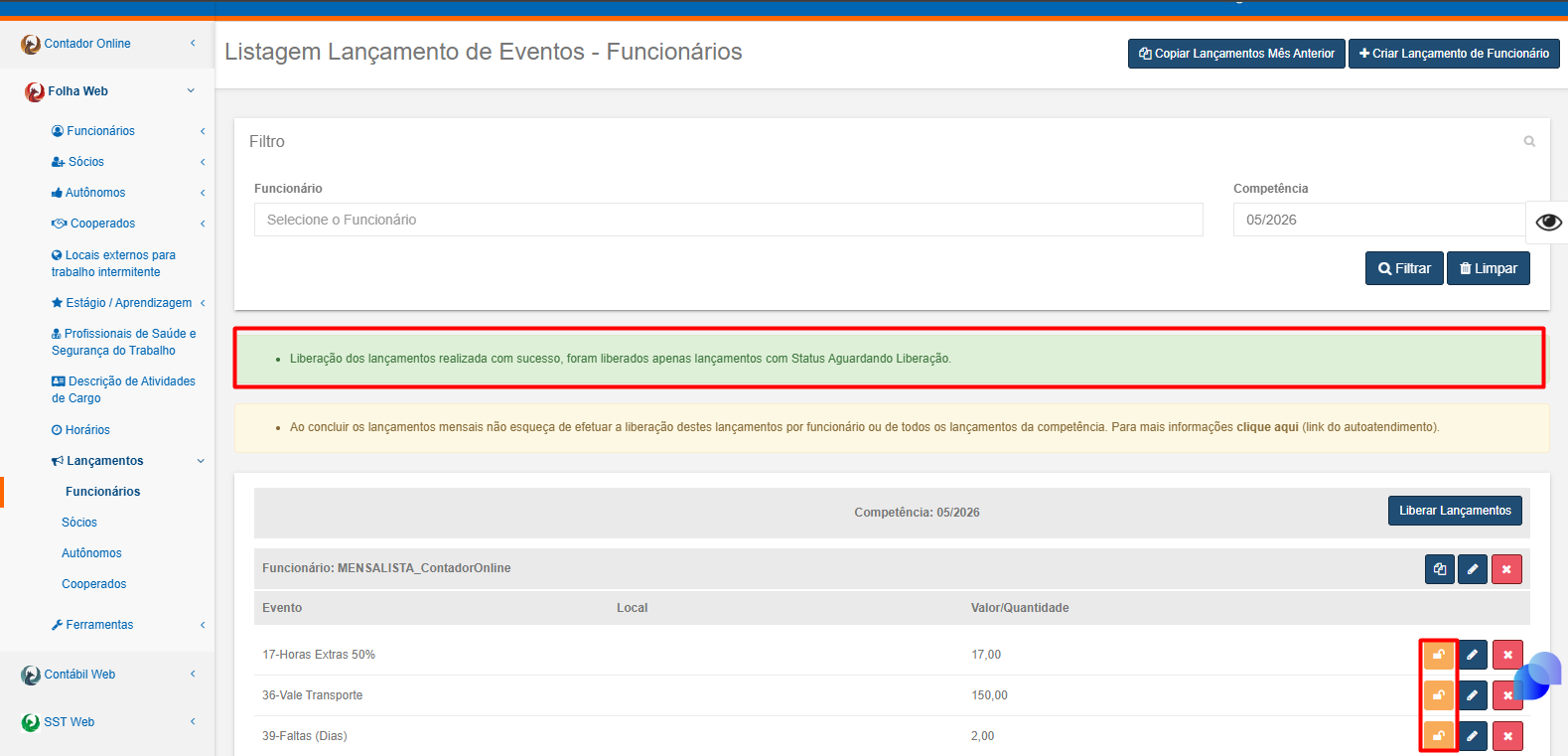This screenshot has width=1568, height=756.
Task: Delete the 17-Horas Extras 50% entry
Action: point(1507,655)
